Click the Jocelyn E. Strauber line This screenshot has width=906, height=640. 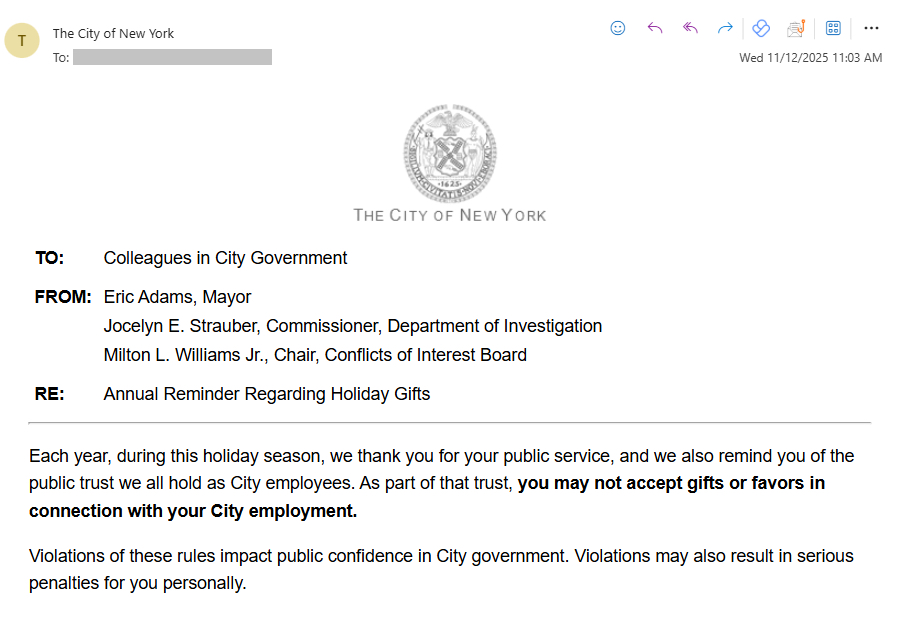pyautogui.click(x=352, y=326)
